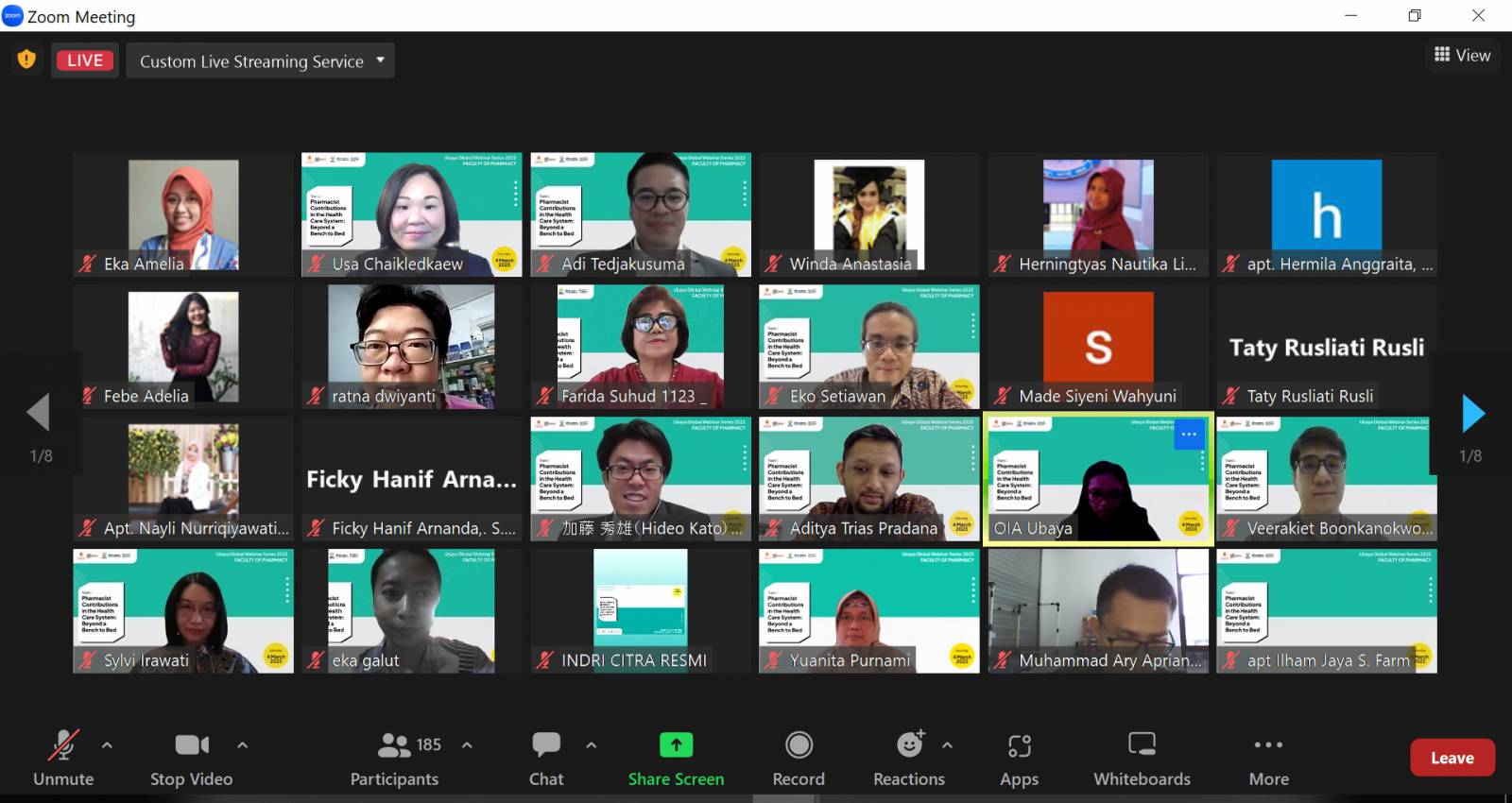Expand video options arrow beside Stop Video

click(x=242, y=745)
